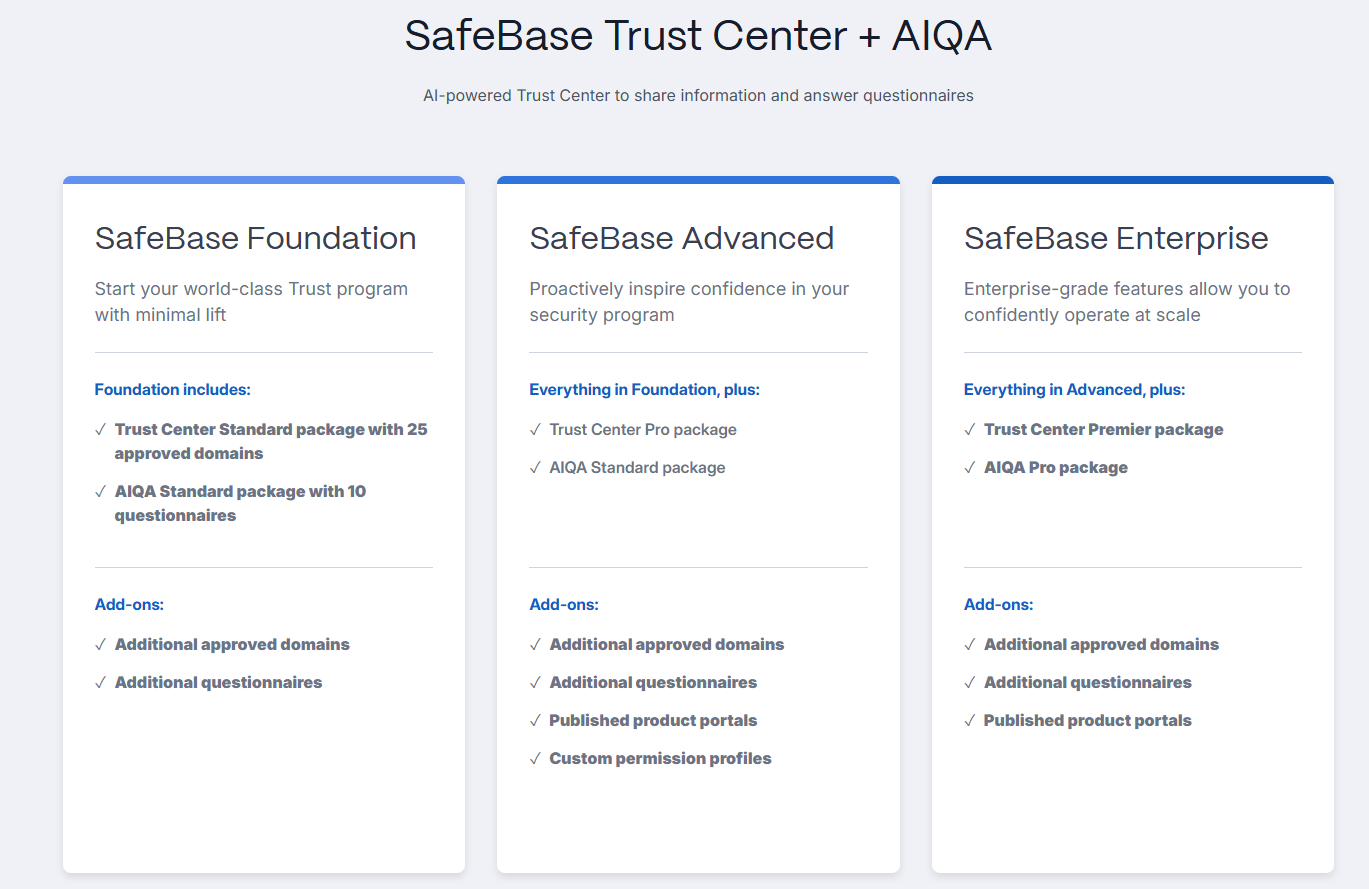Click checkmark beside Trust Center Pro package
The width and height of the screenshot is (1369, 889).
coord(535,430)
